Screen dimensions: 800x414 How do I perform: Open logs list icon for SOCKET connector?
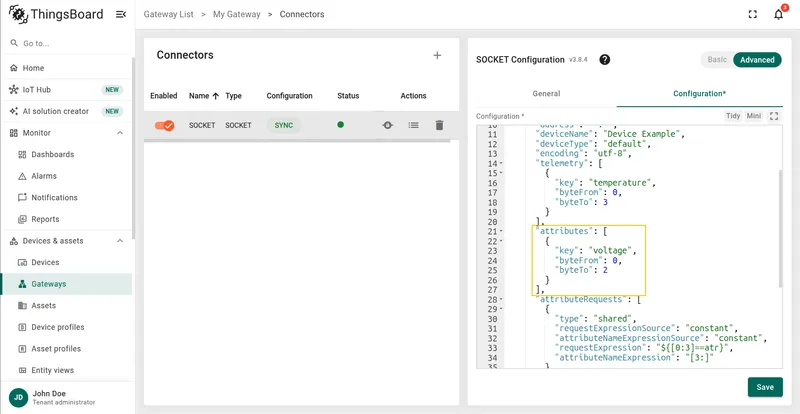(x=413, y=125)
